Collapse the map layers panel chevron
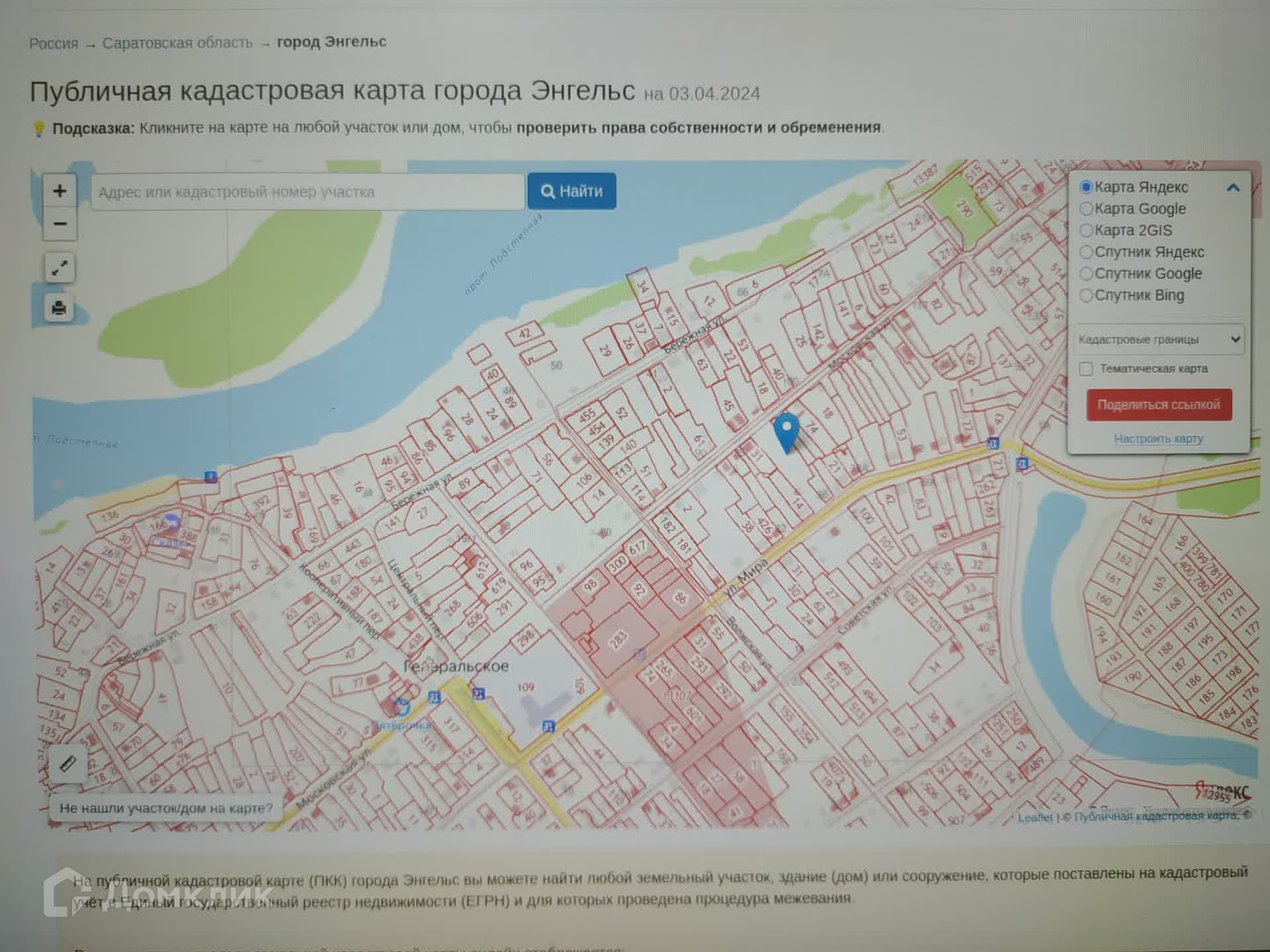 point(1233,188)
